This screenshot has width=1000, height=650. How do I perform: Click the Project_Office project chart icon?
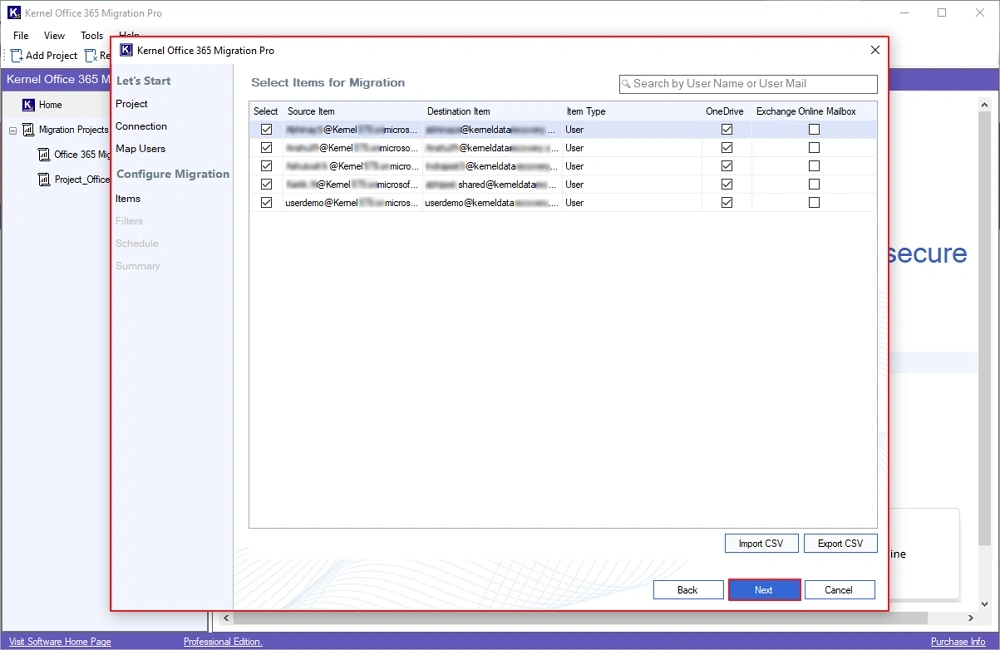(x=44, y=180)
